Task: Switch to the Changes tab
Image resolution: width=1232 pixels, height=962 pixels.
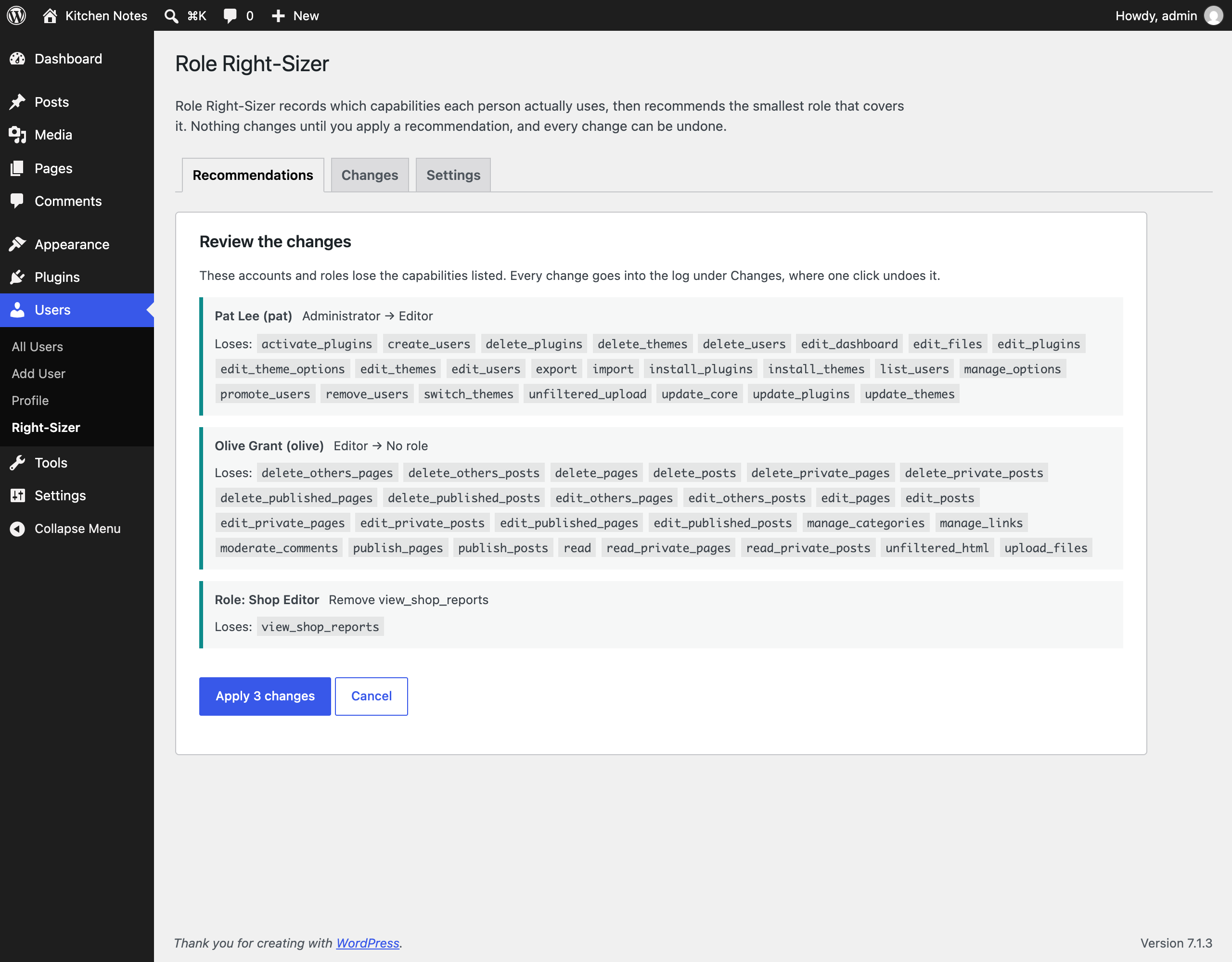Action: click(x=370, y=176)
